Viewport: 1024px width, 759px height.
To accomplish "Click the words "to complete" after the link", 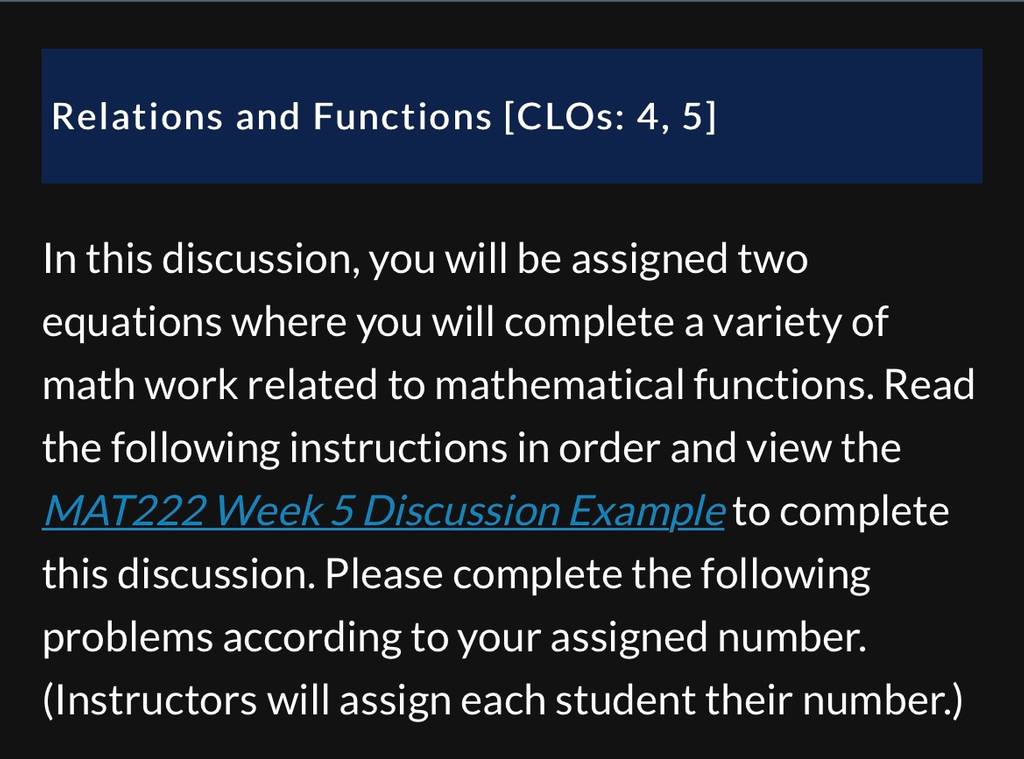I will coord(840,511).
